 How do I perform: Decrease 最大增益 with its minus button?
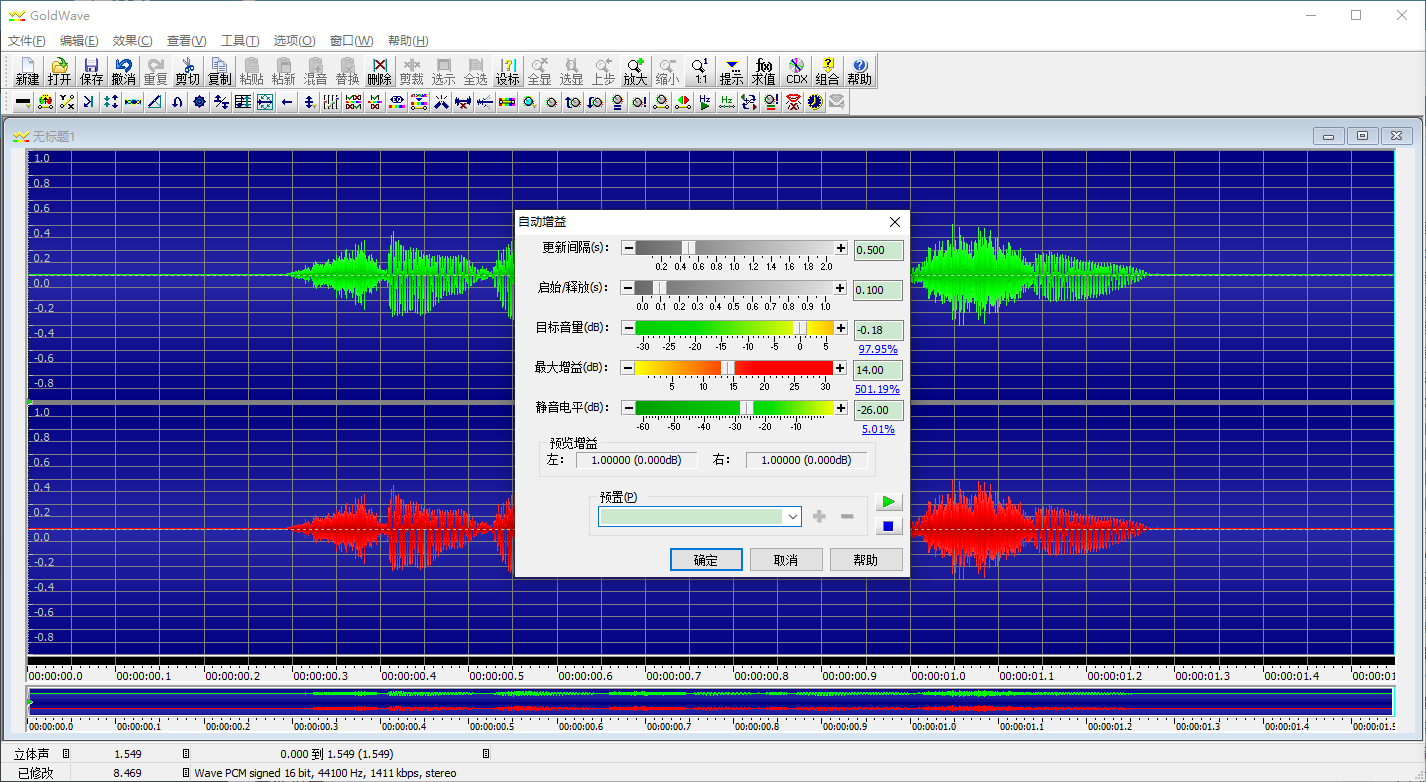point(628,368)
